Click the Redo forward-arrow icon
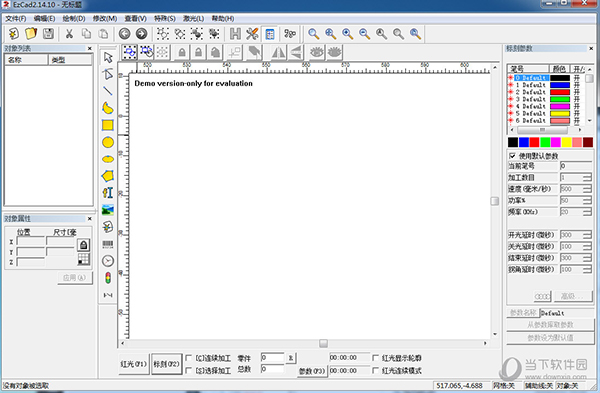 (142, 34)
